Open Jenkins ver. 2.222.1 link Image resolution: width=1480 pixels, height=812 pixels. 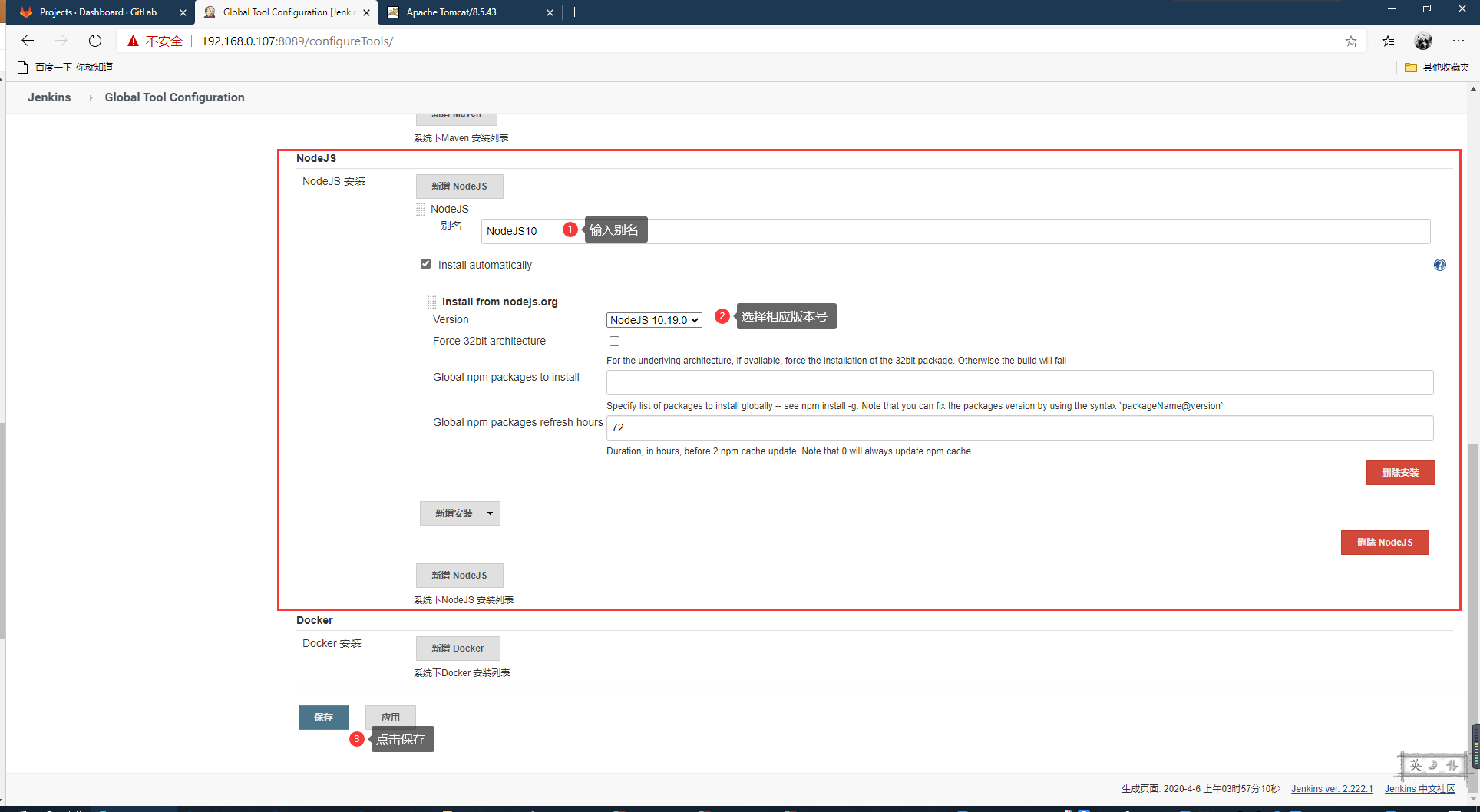(1332, 789)
